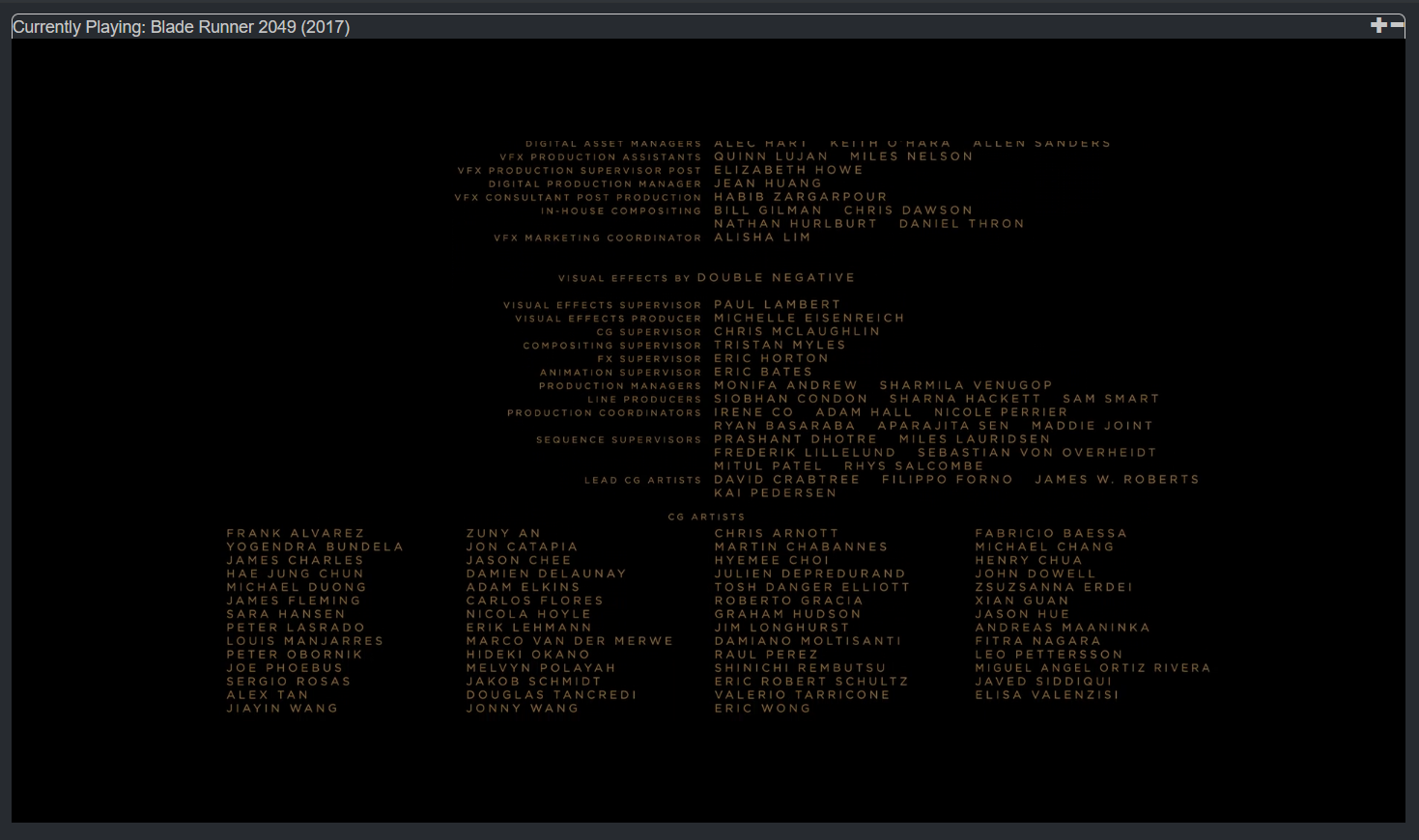The image size is (1419, 840).
Task: Click the name 'DANIEL THRON'
Action: (962, 223)
